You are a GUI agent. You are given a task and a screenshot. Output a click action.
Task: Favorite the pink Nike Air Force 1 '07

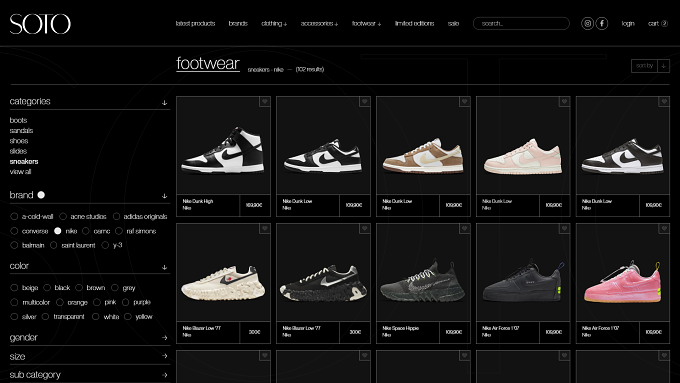[664, 229]
